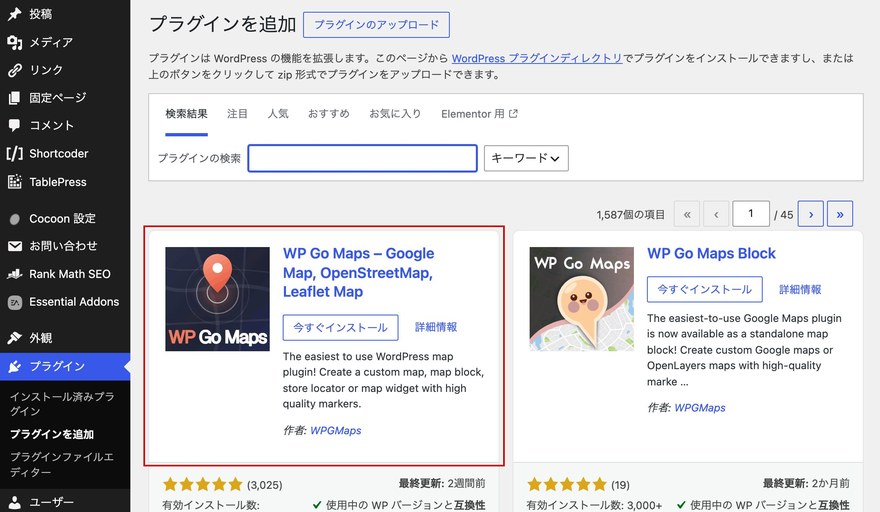This screenshot has width=880, height=512.
Task: Click the 有効インストール数: 3,000+ text
Action: tap(594, 505)
